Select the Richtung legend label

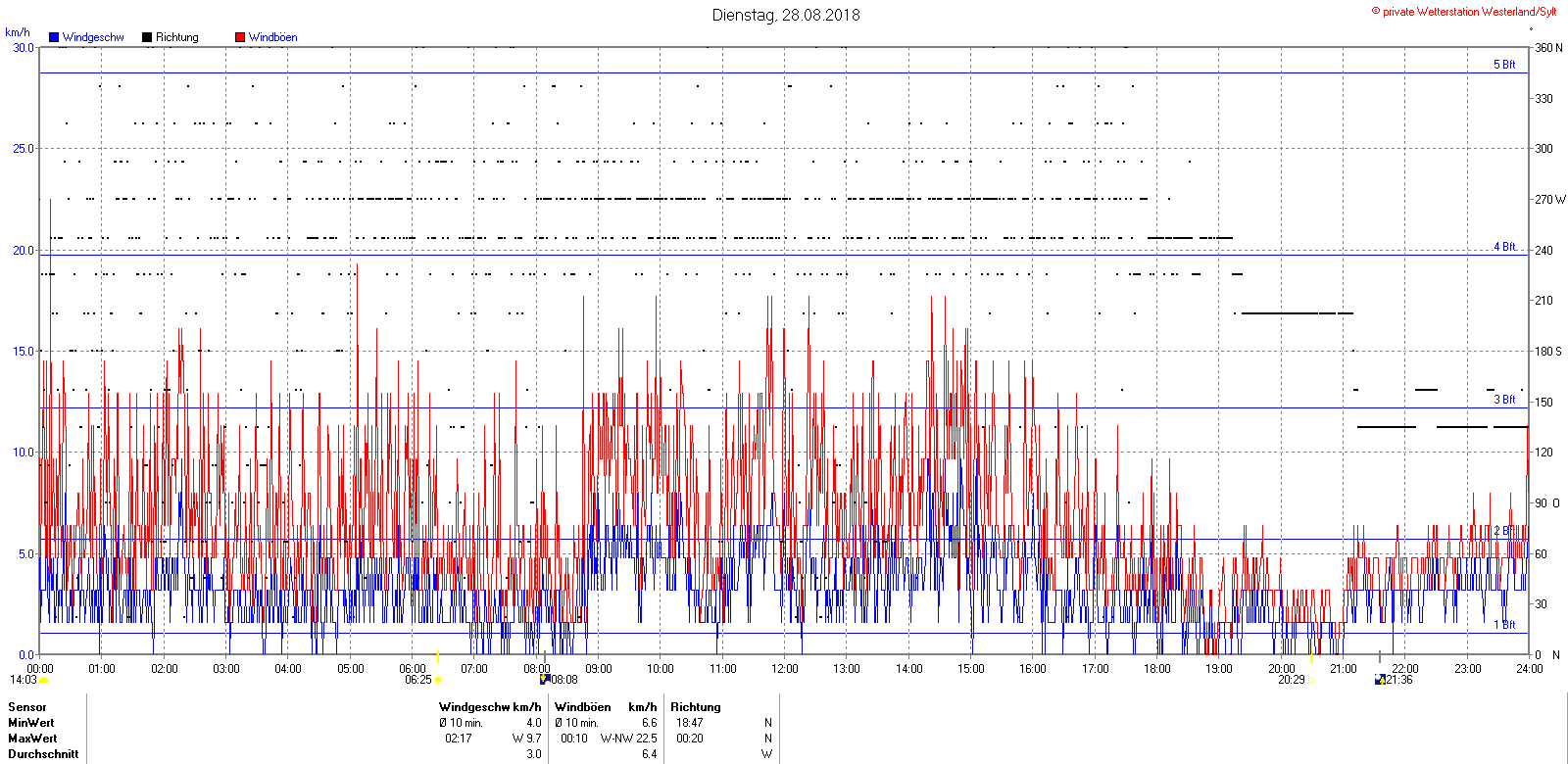click(x=177, y=37)
